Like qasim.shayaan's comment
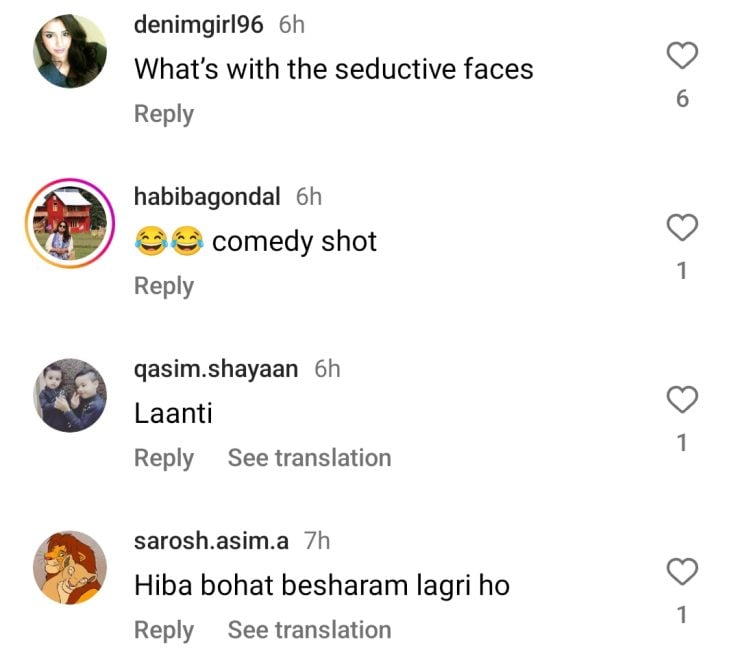Image resolution: width=740 pixels, height=665 pixels. tap(682, 401)
